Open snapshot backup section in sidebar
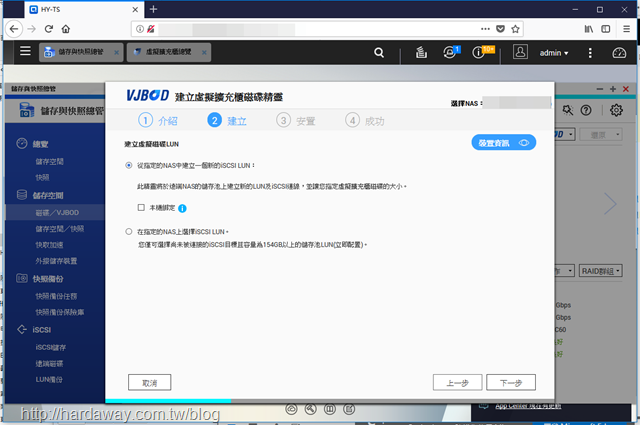Image resolution: width=640 pixels, height=425 pixels. 48,279
